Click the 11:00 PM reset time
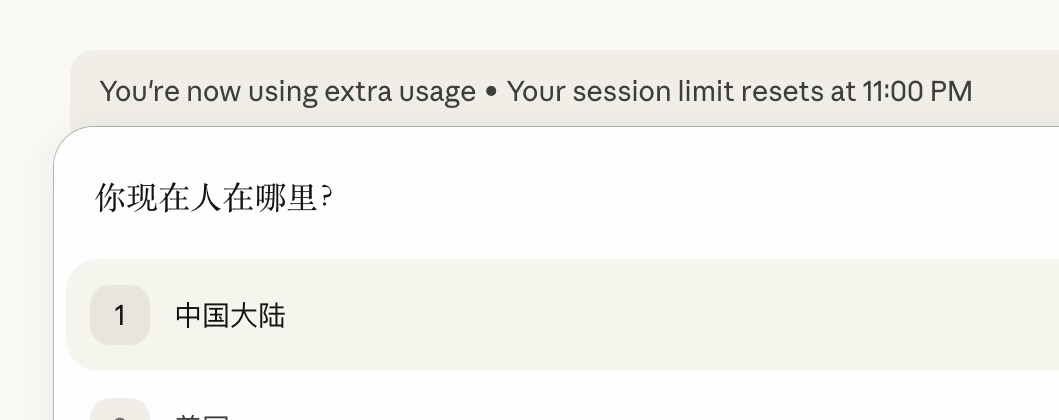Image resolution: width=1059 pixels, height=420 pixels. pos(916,92)
